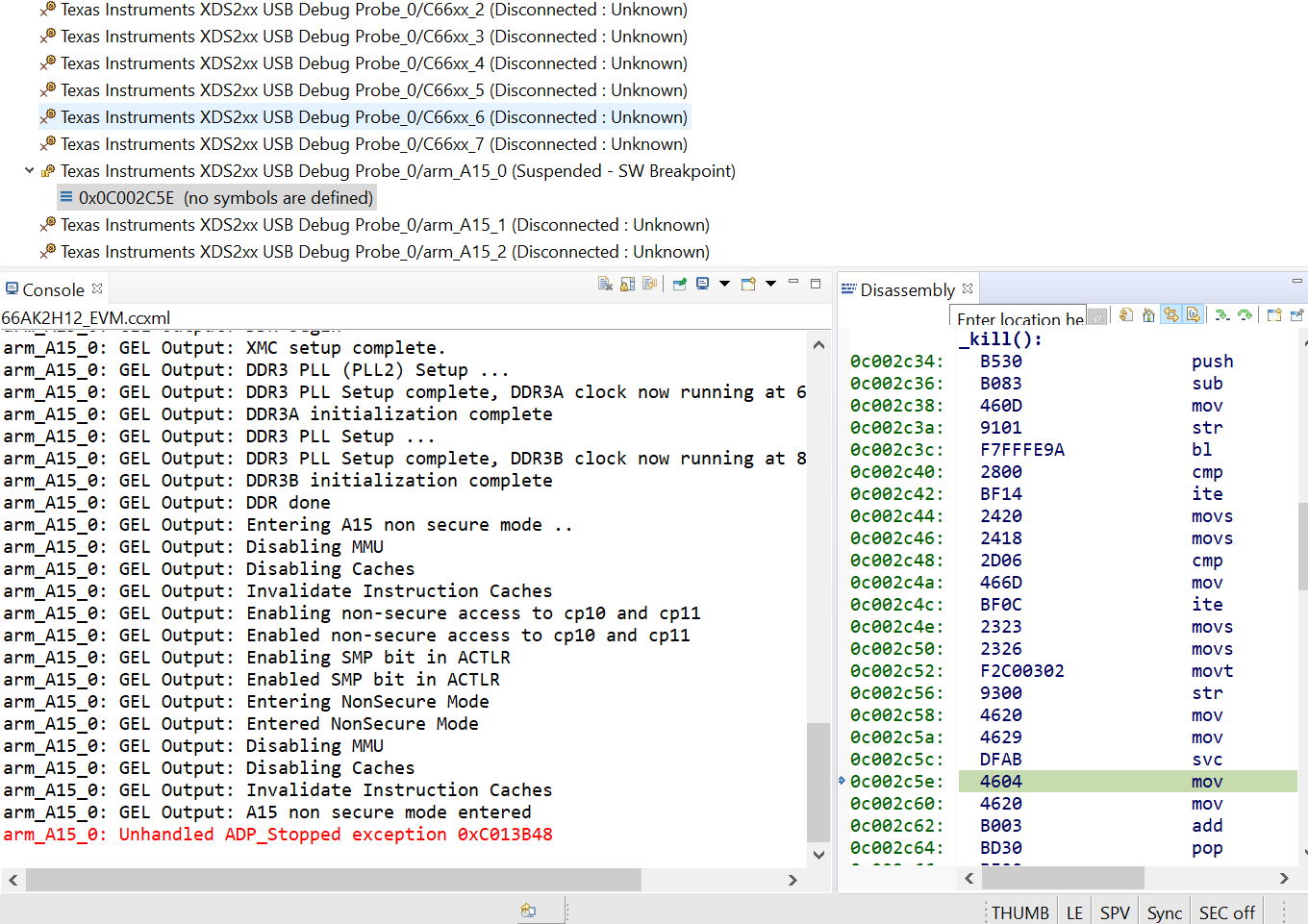Screen dimensions: 1308x924
Task: Minimize the Disassembly panel
Action: coord(1296,281)
